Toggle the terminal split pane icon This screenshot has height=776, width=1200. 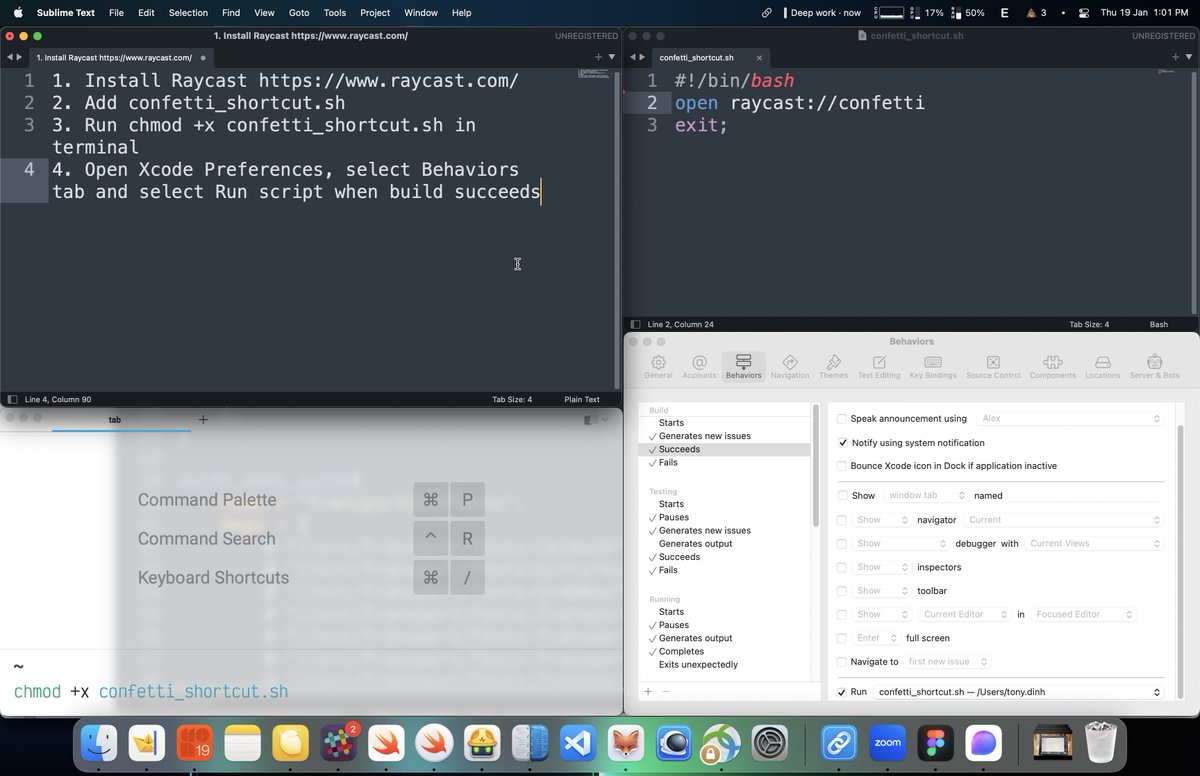(590, 420)
